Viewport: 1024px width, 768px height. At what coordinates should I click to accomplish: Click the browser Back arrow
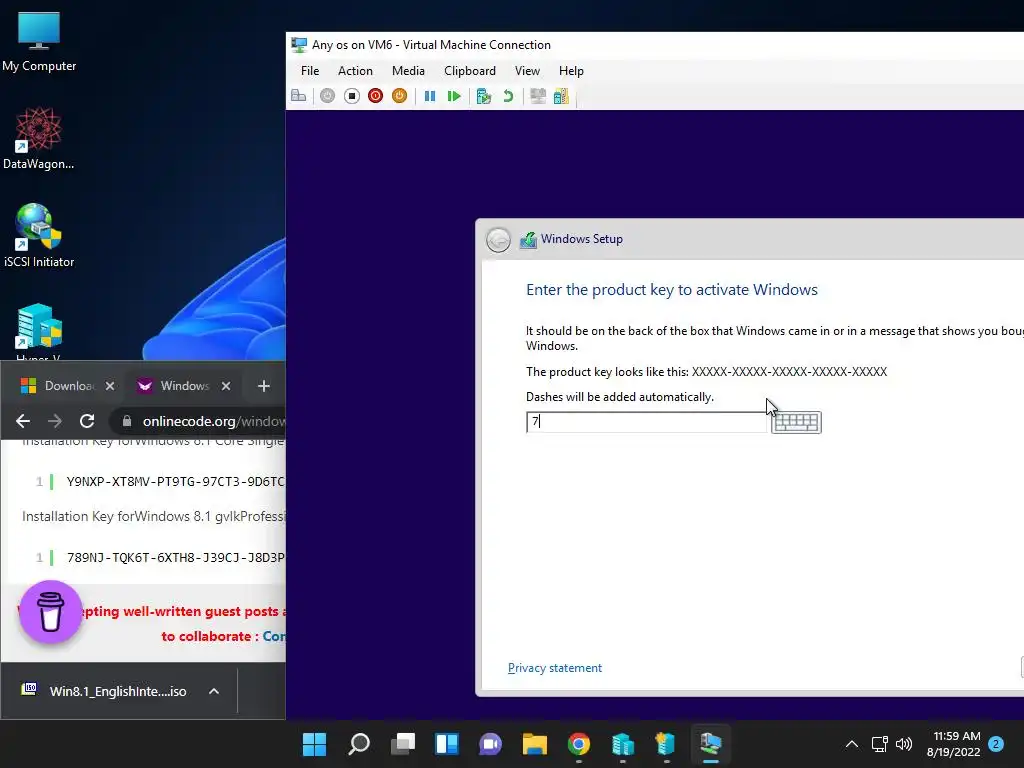pos(23,421)
